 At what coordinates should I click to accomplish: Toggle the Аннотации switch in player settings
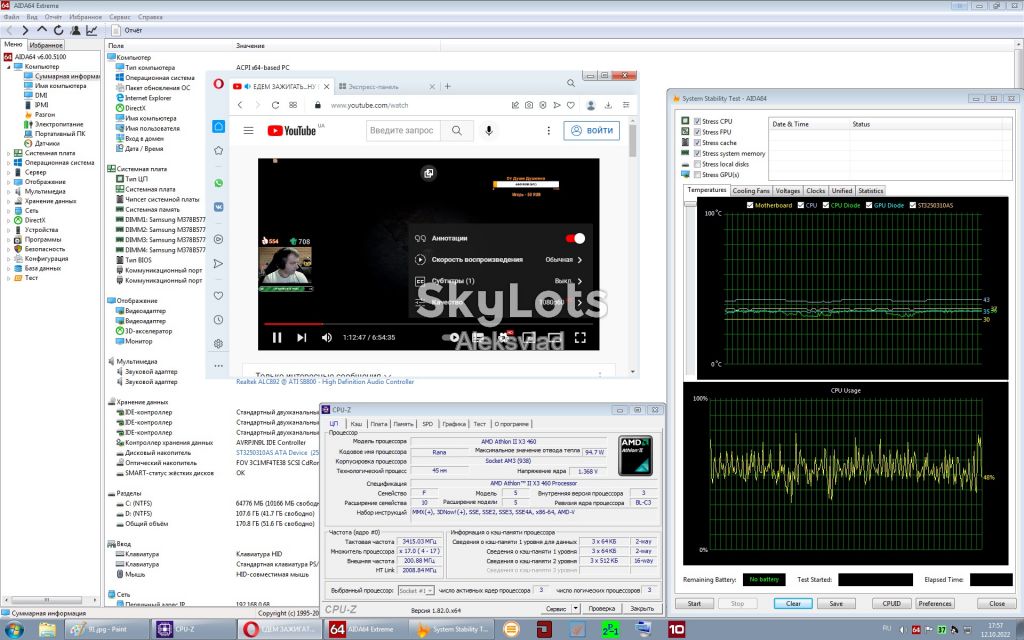[575, 238]
